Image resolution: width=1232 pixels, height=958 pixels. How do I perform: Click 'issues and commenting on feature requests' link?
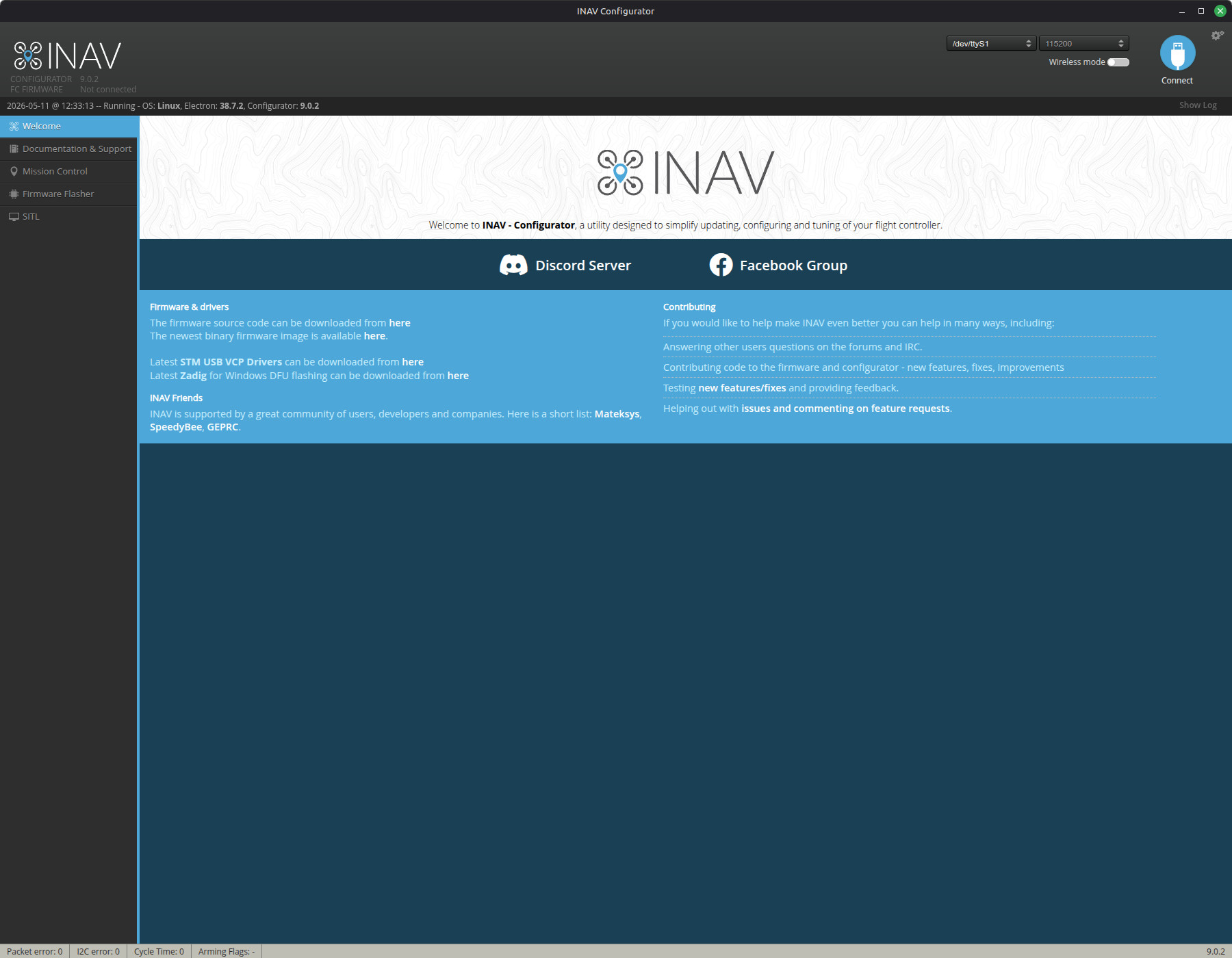click(845, 409)
